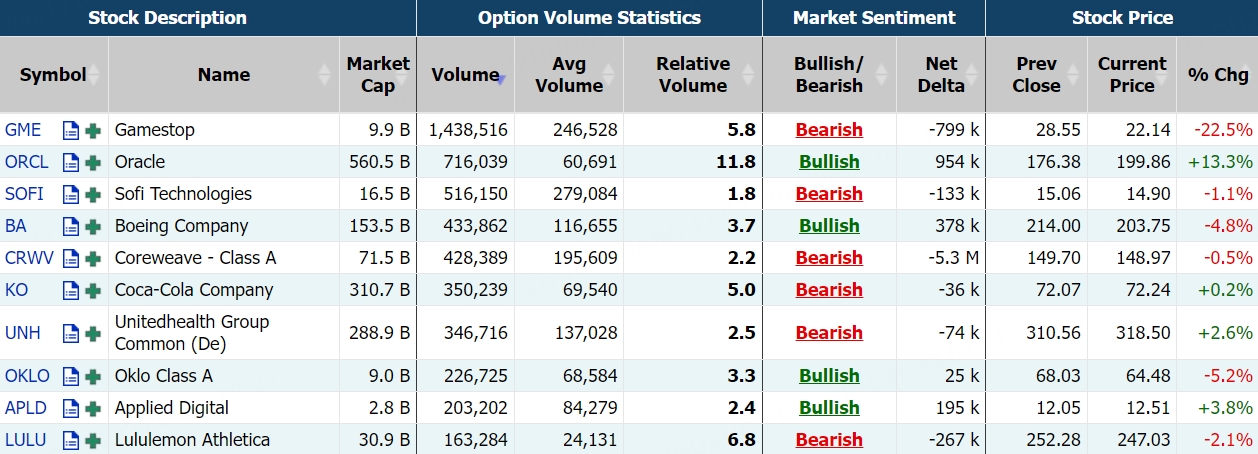Click Bearish sentiment link for Lululemon Athletica
The image size is (1258, 454).
click(829, 440)
